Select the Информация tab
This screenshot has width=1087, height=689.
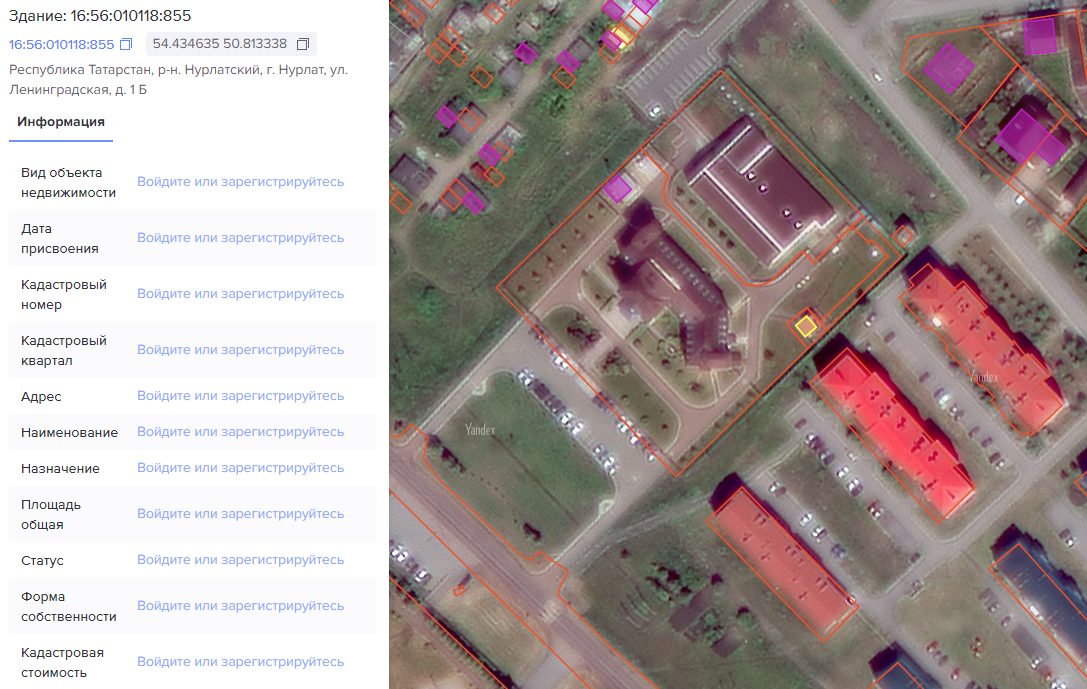click(61, 122)
